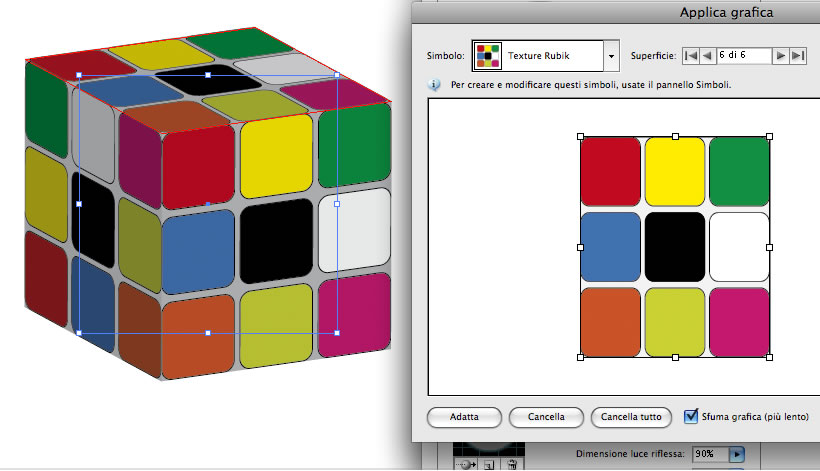The image size is (820, 471).
Task: Click the move light behind object icon
Action: click(x=465, y=464)
